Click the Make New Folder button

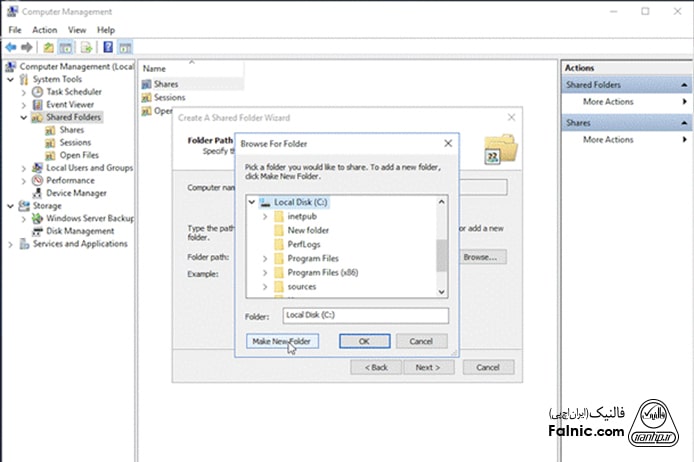(x=281, y=342)
